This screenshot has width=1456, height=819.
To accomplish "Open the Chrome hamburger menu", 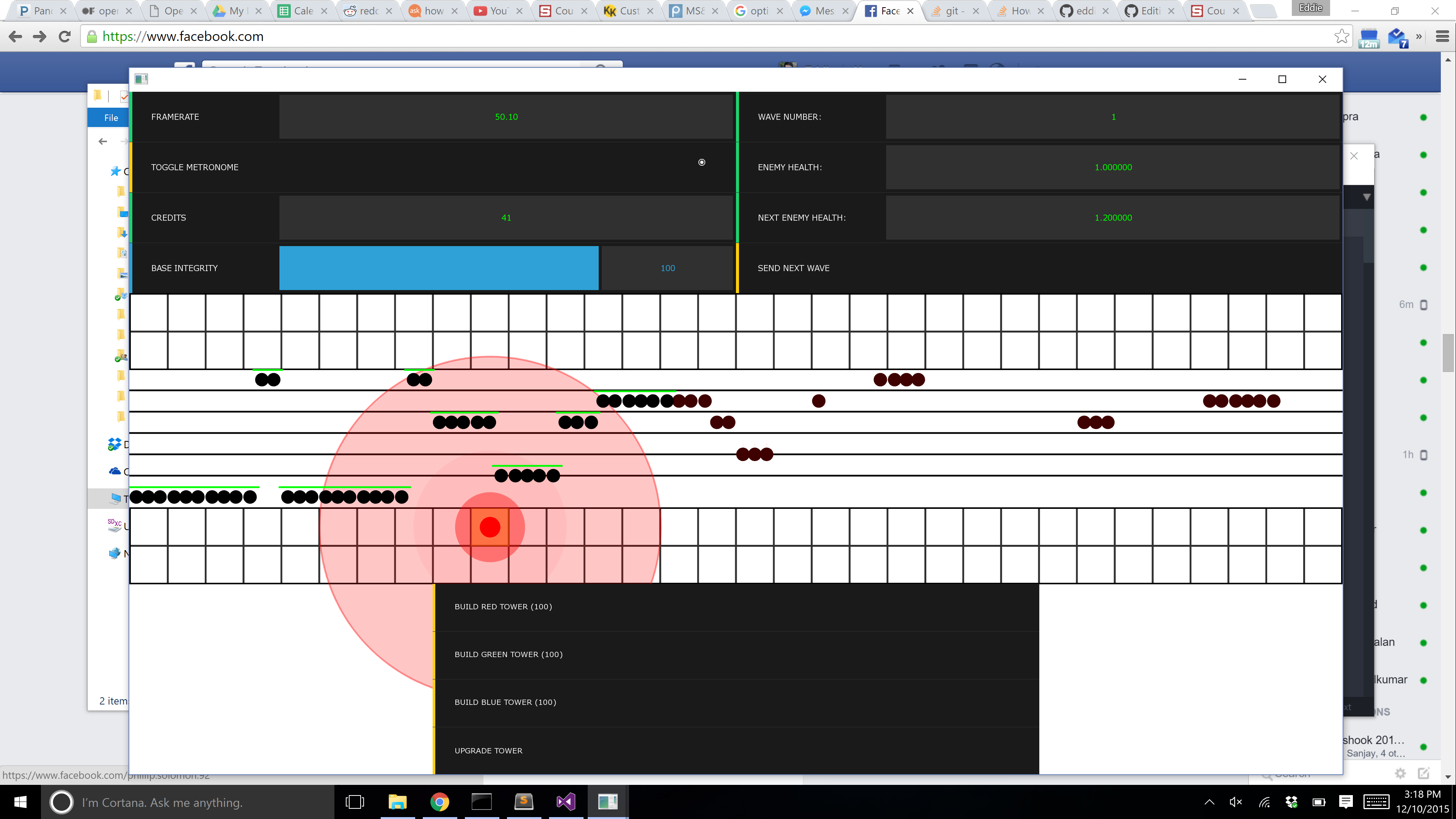I will click(1442, 37).
